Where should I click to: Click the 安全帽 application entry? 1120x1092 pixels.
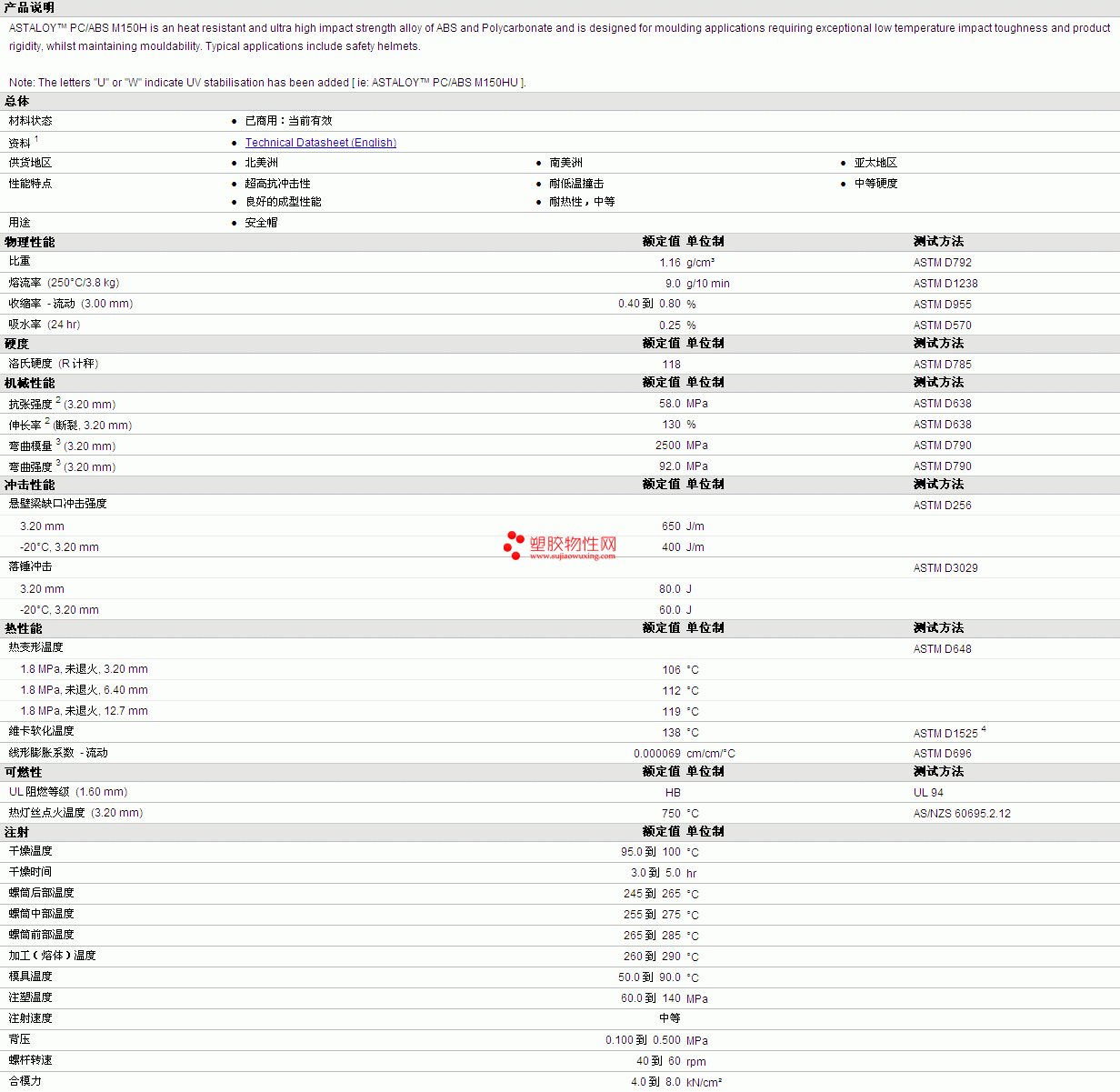261,223
